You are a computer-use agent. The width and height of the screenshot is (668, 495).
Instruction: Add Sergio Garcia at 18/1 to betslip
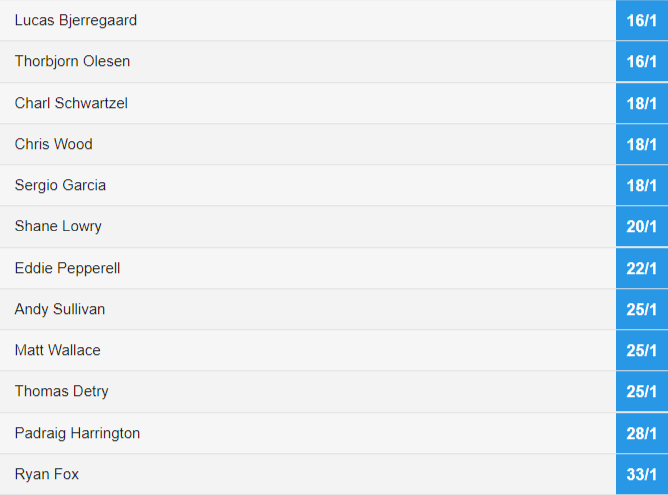642,185
